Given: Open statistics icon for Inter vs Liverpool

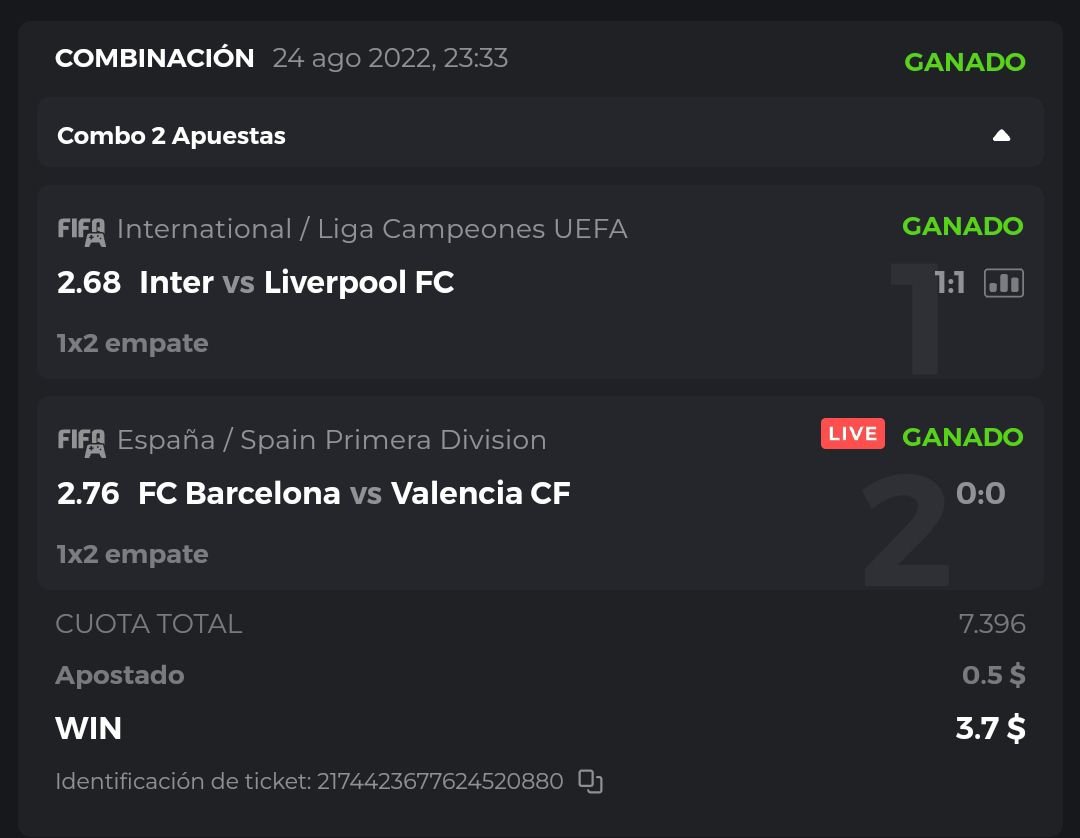Looking at the screenshot, I should 1003,284.
